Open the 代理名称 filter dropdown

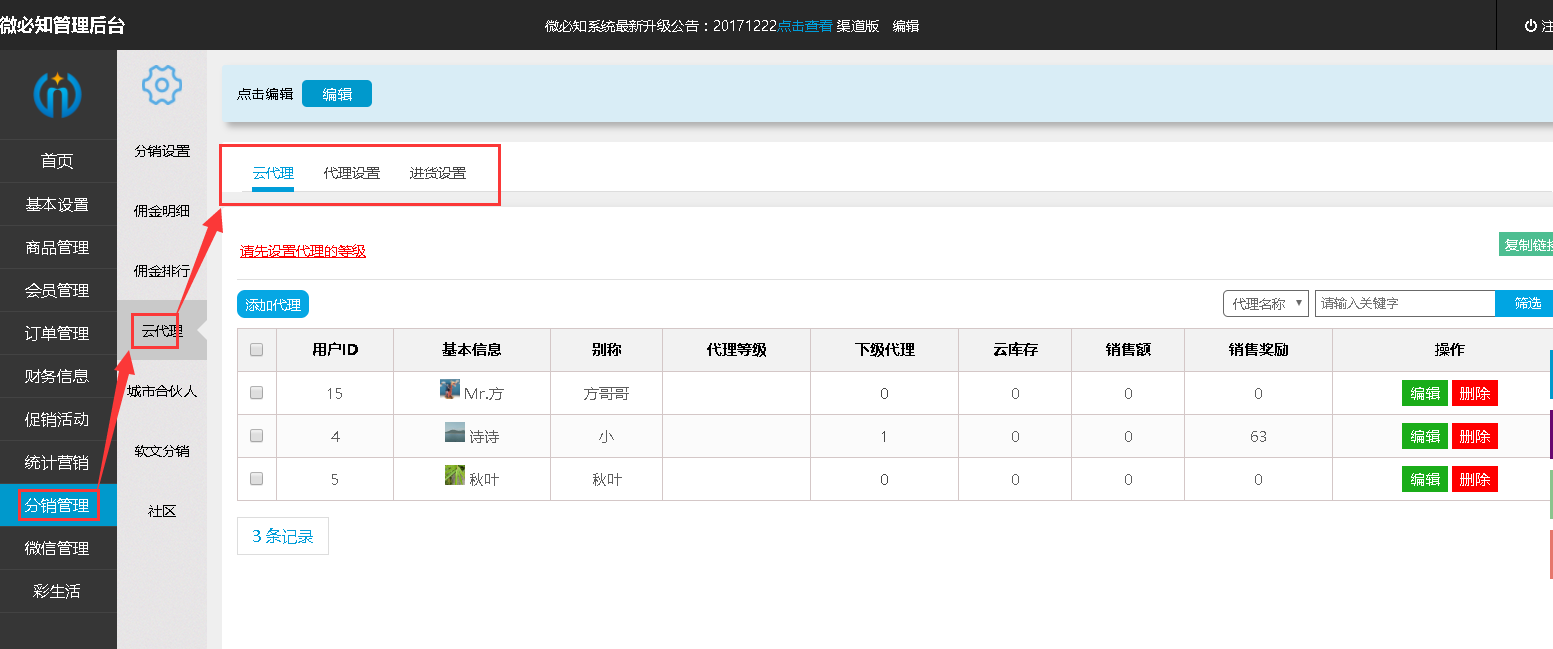click(x=1265, y=303)
